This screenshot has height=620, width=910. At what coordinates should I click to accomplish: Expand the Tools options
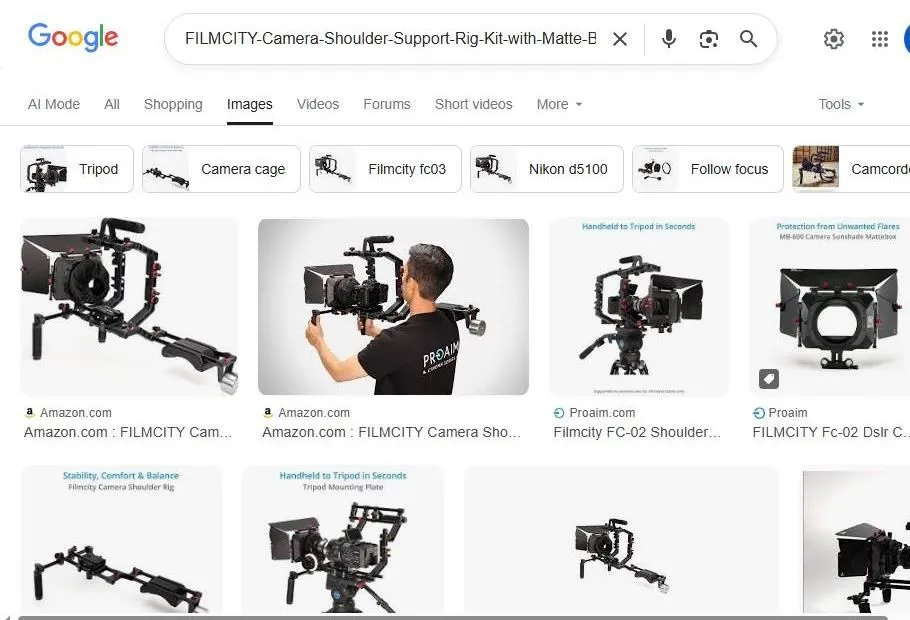point(840,104)
